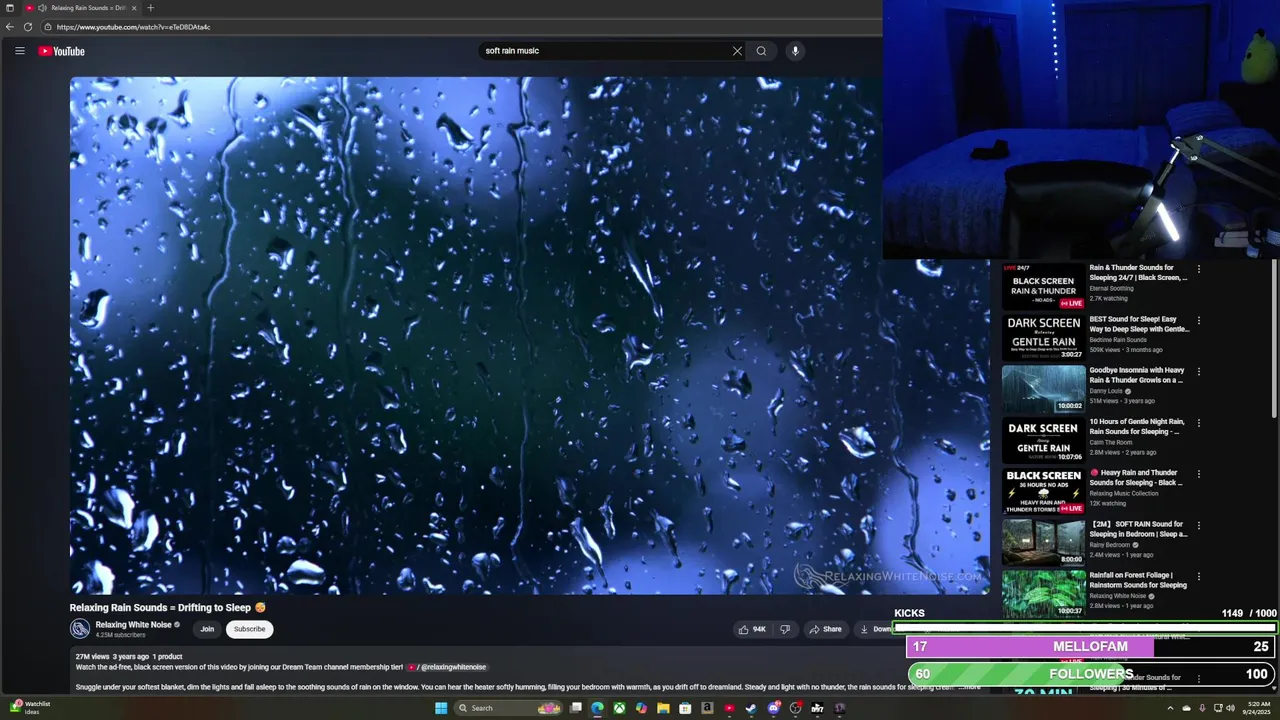Viewport: 1280px width, 720px height.
Task: Open options for 'SOFT RAIN Sound for Sleeping' video
Action: point(1199,526)
